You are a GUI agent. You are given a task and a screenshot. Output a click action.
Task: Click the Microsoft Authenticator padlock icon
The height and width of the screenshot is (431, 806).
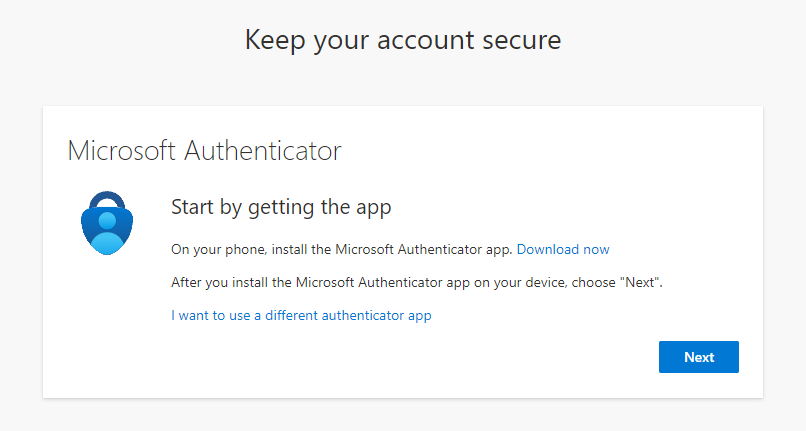pyautogui.click(x=107, y=223)
